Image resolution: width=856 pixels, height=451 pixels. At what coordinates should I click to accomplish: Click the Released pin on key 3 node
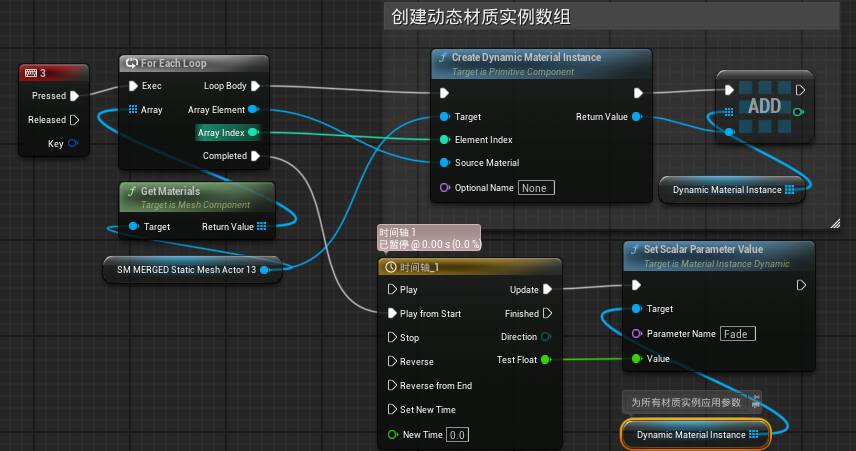[73, 120]
